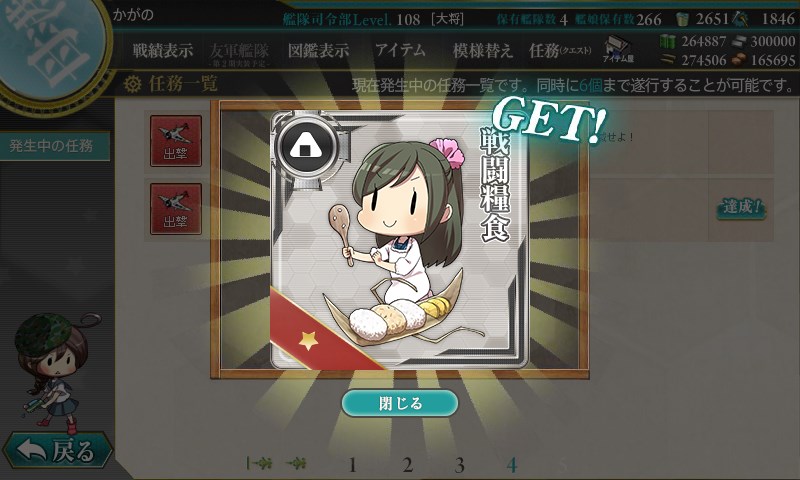
Task: Open the アイテム屋 shop icon
Action: (618, 49)
